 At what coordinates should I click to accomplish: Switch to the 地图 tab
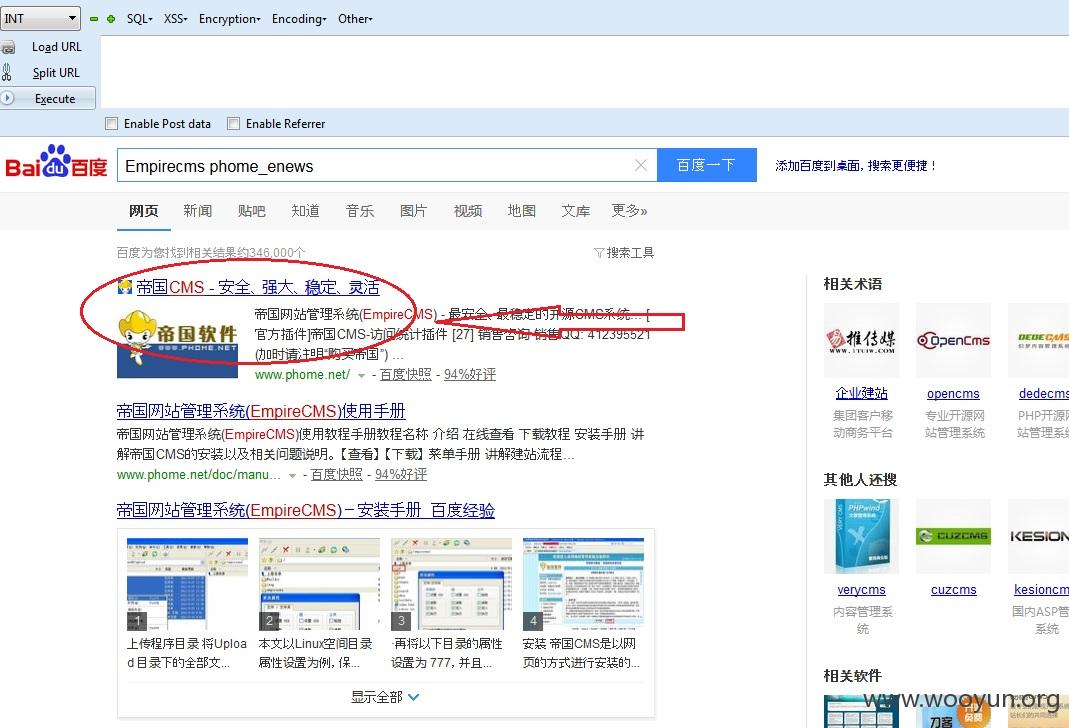522,211
